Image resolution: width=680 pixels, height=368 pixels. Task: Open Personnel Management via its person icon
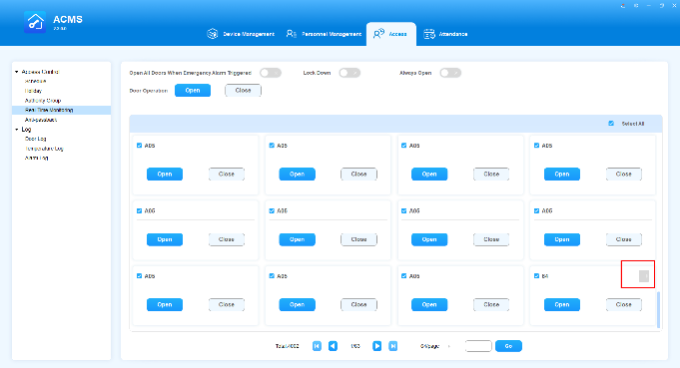[291, 34]
